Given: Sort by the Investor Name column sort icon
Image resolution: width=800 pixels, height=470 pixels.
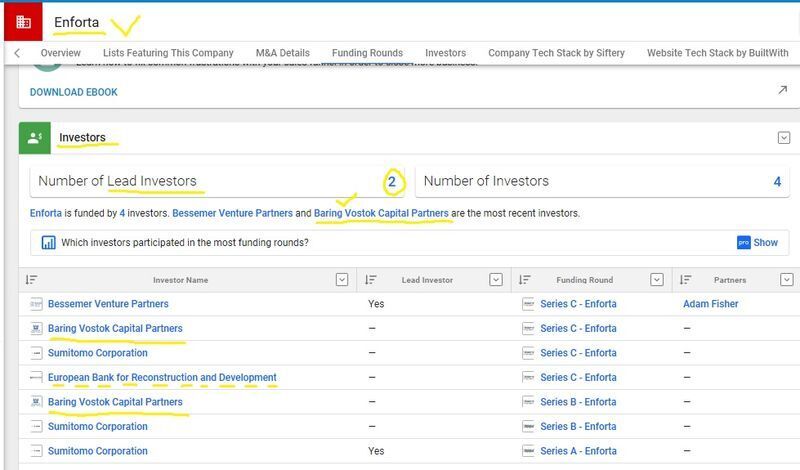Looking at the screenshot, I should tap(32, 280).
